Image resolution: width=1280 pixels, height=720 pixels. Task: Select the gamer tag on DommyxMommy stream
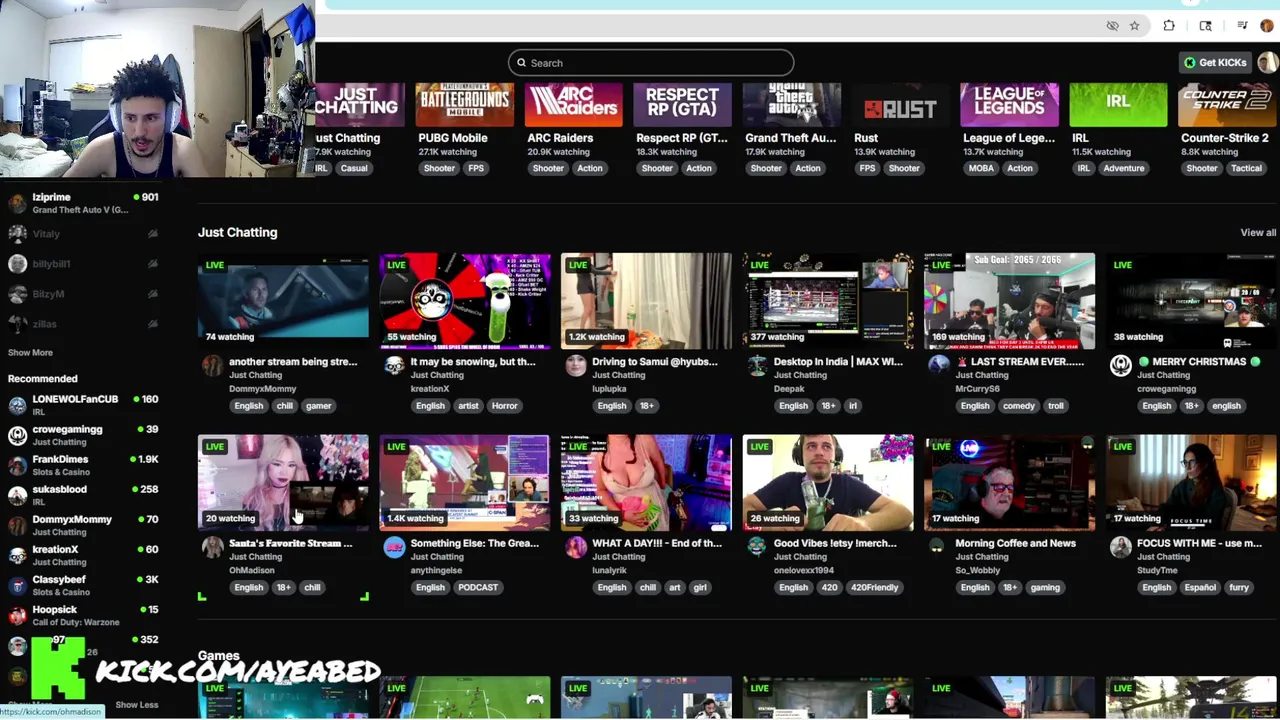coord(318,406)
